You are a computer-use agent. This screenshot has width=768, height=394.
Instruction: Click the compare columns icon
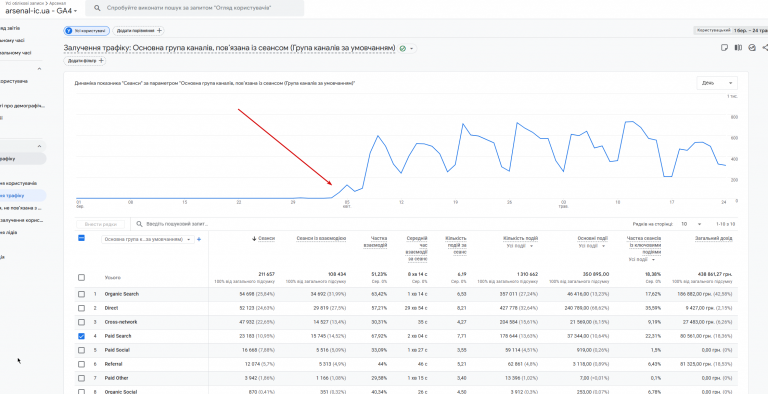[738, 48]
